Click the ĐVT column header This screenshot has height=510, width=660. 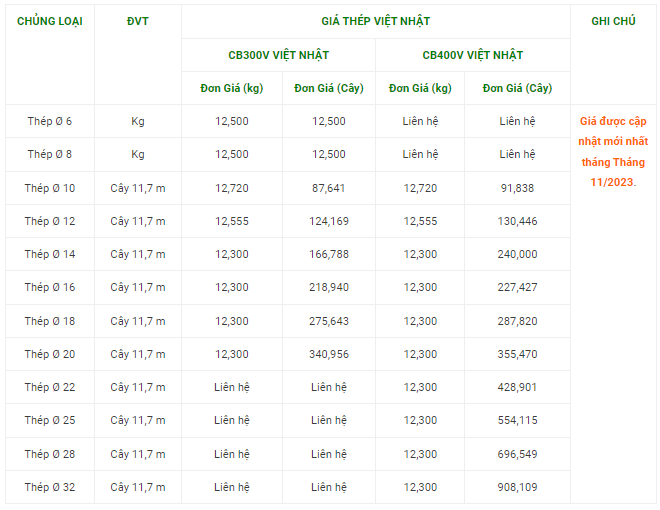[x=138, y=21]
